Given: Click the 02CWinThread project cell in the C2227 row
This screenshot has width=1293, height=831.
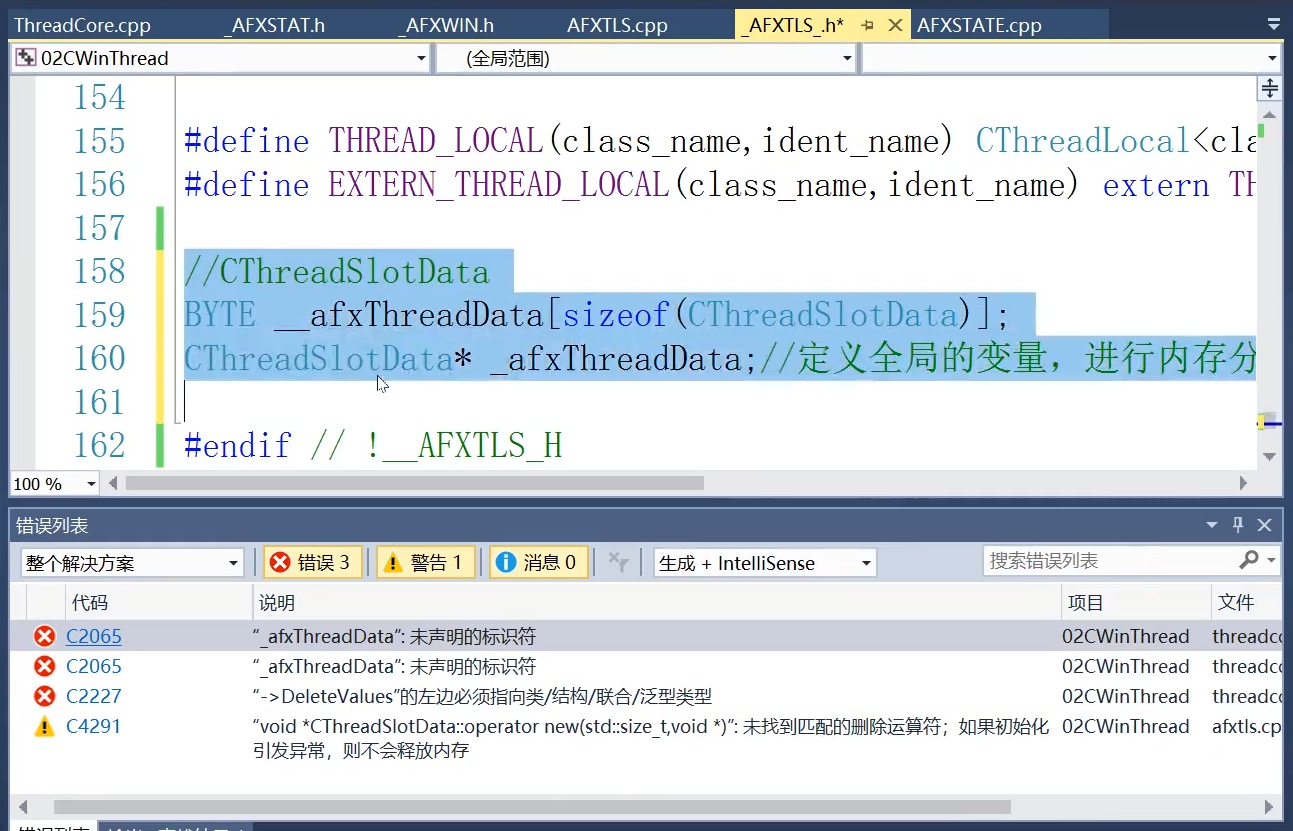Looking at the screenshot, I should click(1126, 696).
